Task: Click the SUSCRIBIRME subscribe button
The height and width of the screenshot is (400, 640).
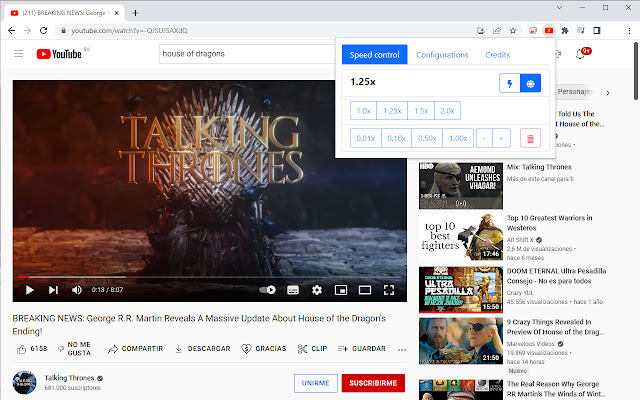Action: (x=373, y=383)
